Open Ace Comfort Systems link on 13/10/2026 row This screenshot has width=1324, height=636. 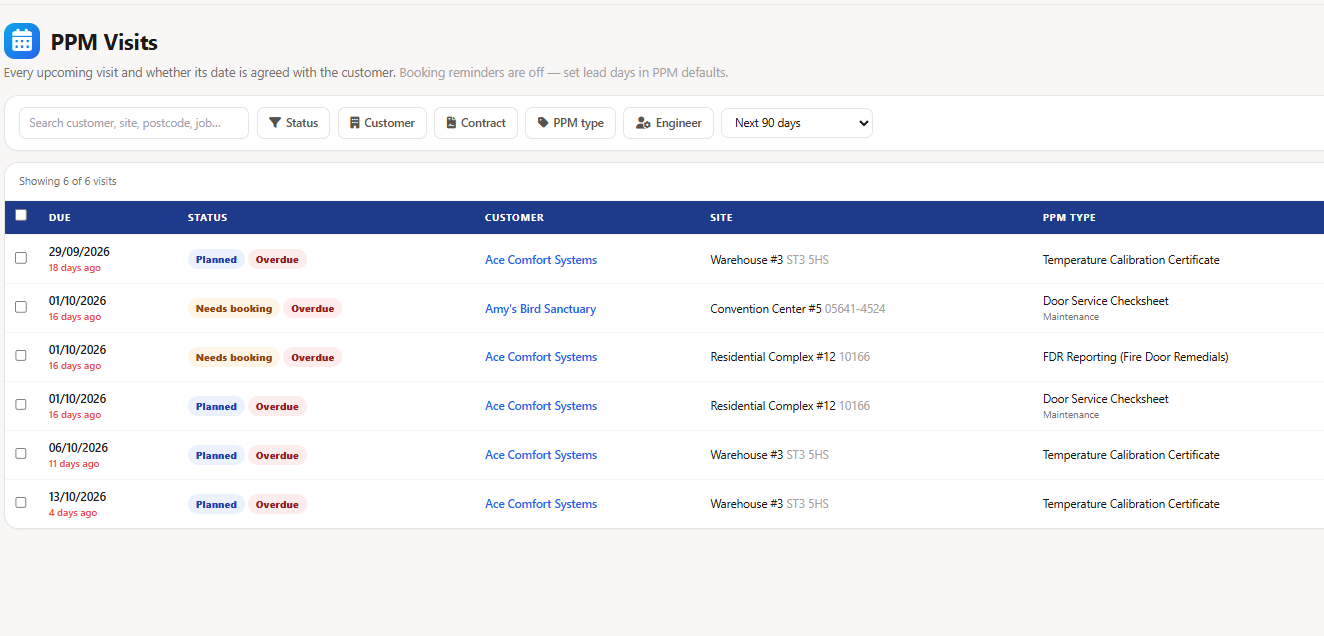[x=541, y=504]
